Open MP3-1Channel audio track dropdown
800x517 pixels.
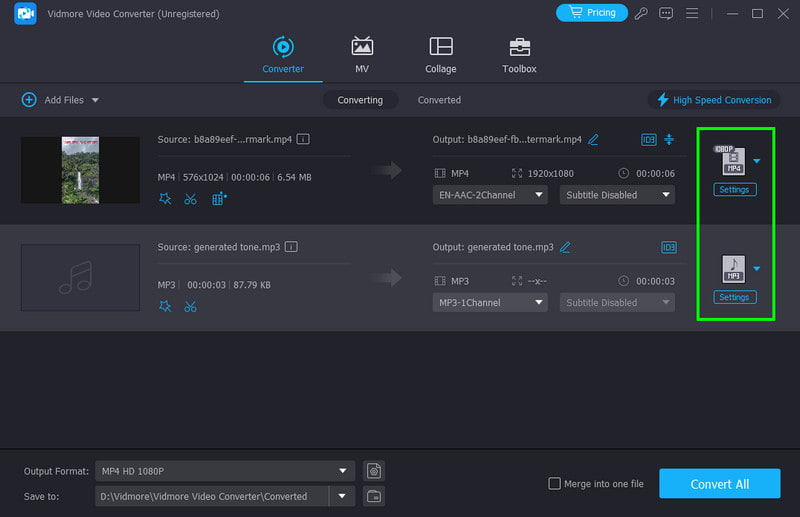click(490, 303)
